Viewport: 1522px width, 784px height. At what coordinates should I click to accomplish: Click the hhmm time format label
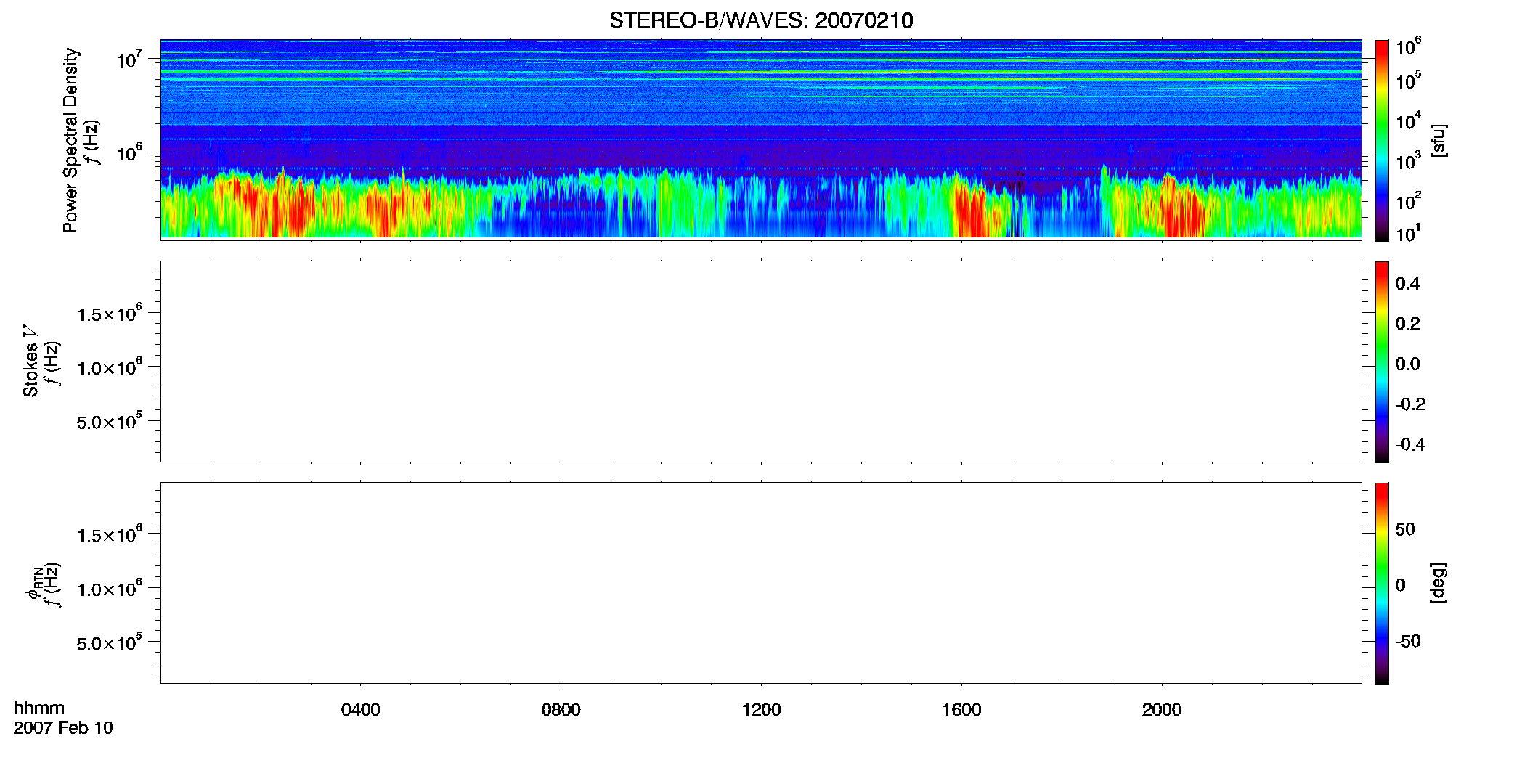[x=39, y=708]
